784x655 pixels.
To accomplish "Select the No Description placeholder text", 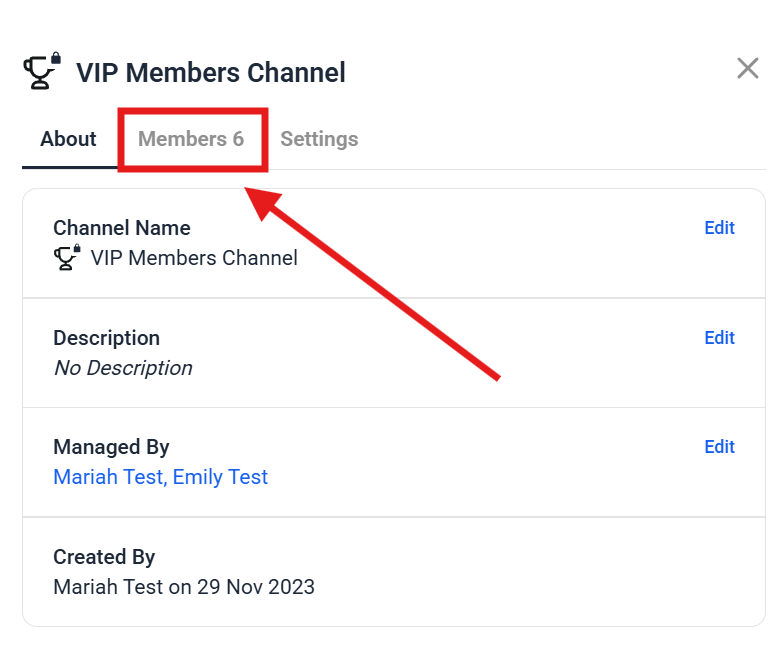I will (x=122, y=368).
